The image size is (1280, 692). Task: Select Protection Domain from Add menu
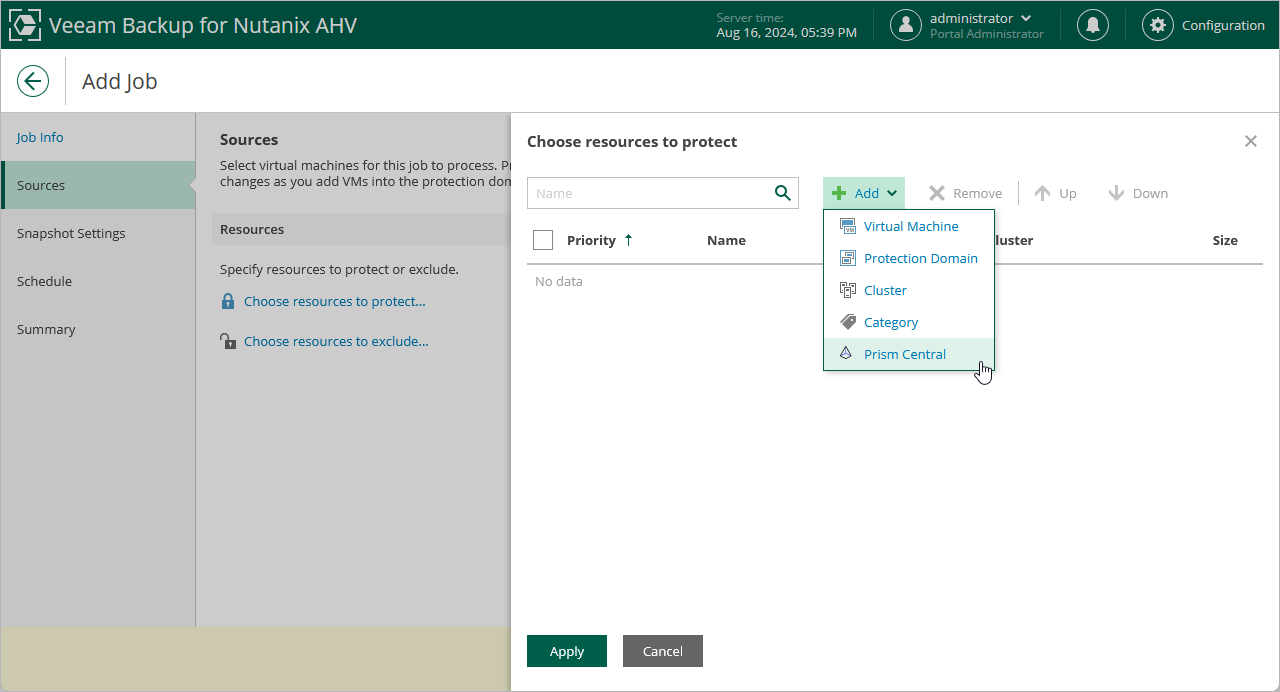pos(909,258)
